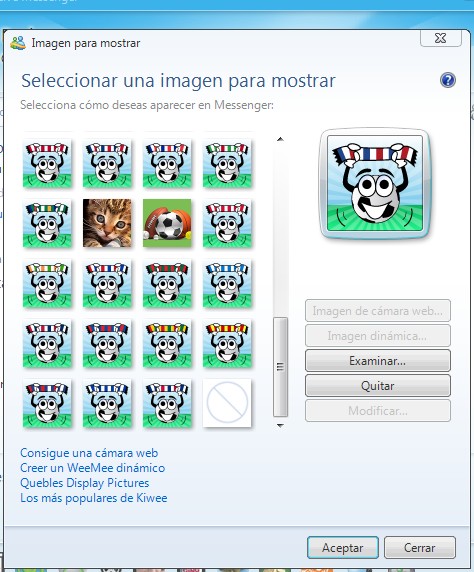Image resolution: width=474 pixels, height=572 pixels.
Task: Remove picture with the Quitar button
Action: pyautogui.click(x=378, y=386)
